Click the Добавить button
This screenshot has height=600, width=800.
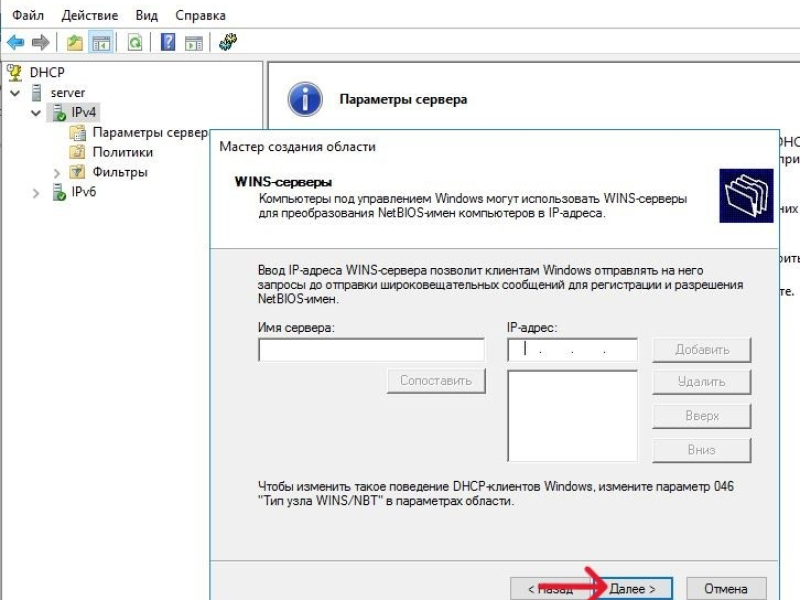(x=702, y=350)
